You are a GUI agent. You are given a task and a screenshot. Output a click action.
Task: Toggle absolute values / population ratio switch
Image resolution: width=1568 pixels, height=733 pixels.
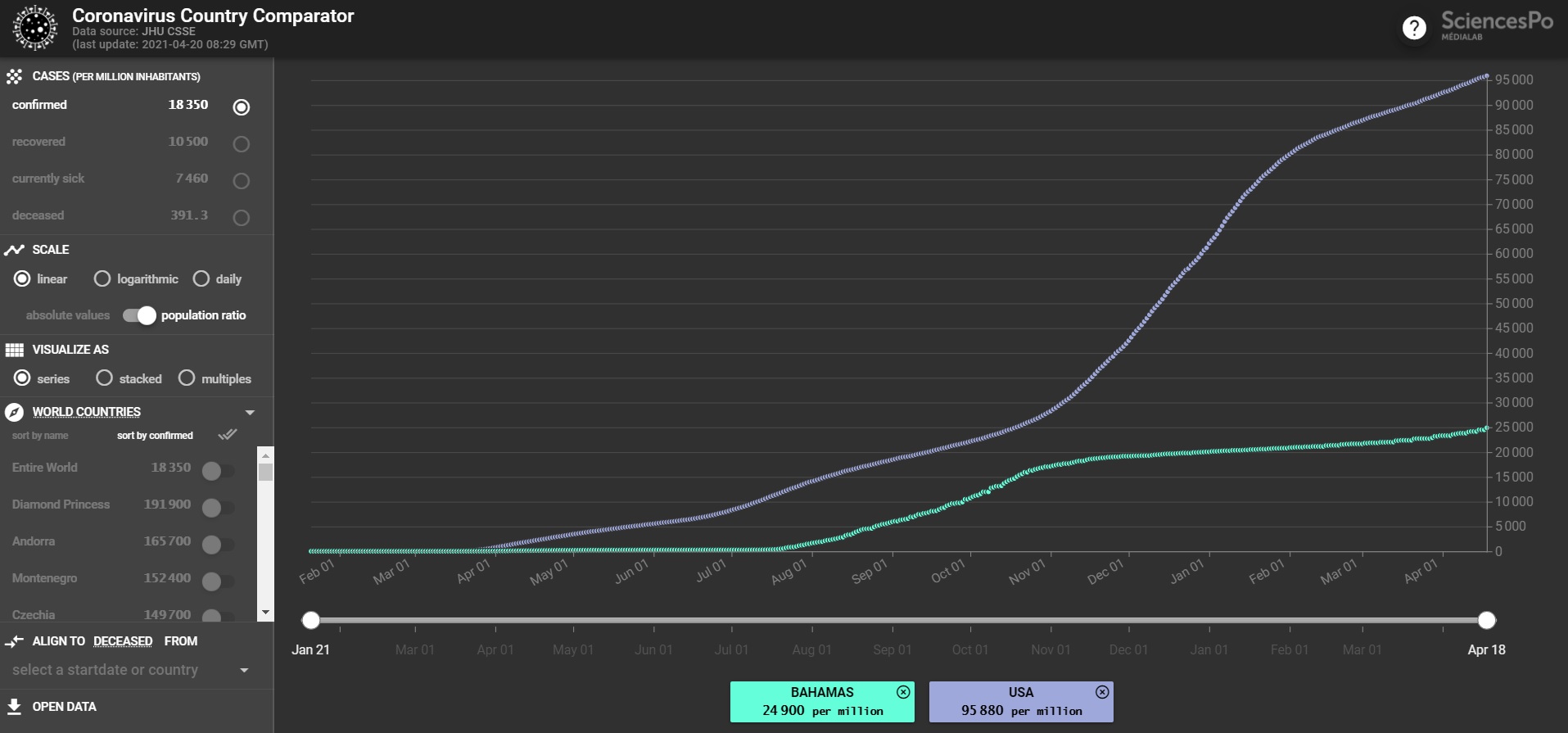(x=139, y=315)
